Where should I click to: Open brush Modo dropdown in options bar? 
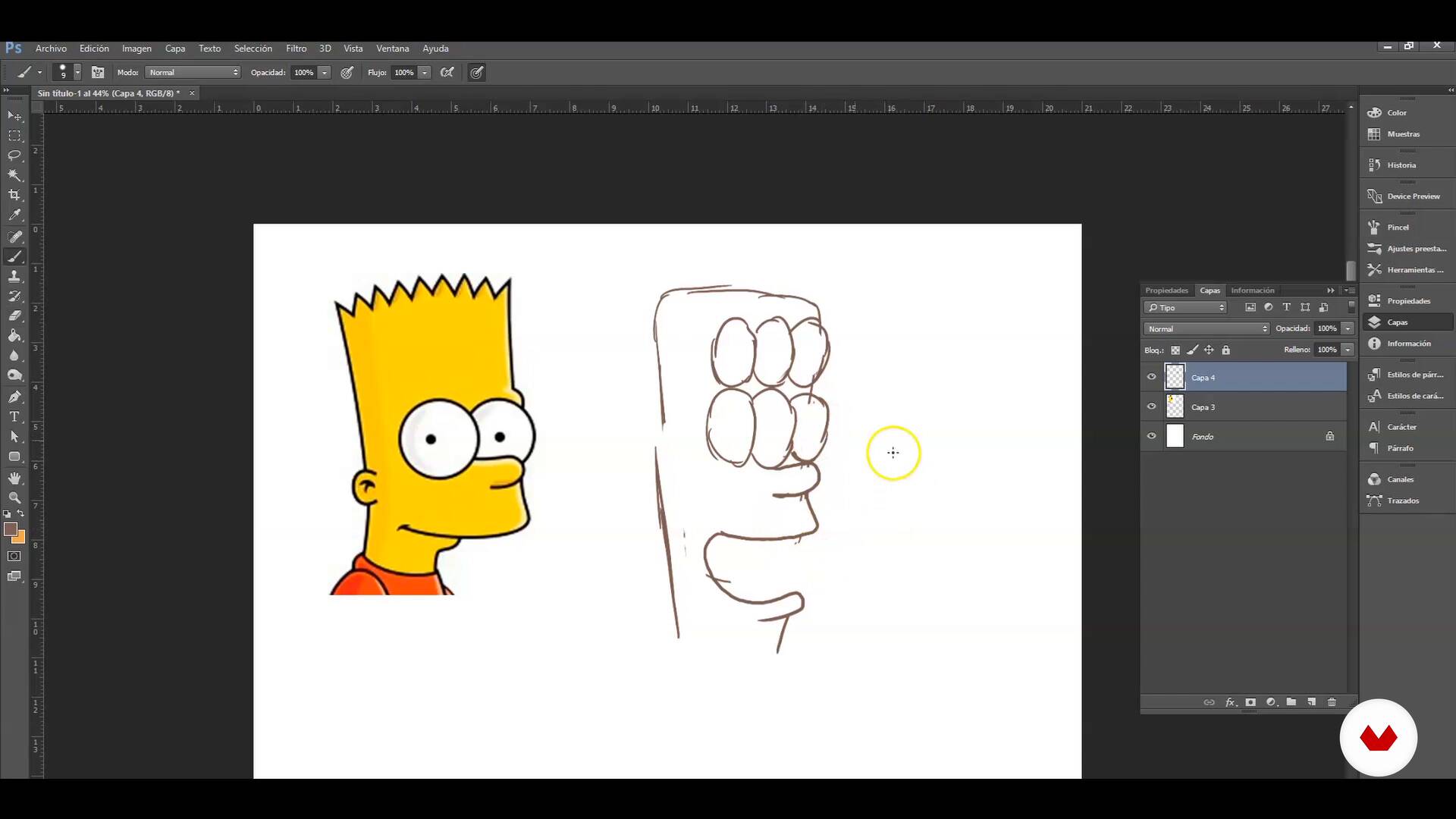coord(193,72)
